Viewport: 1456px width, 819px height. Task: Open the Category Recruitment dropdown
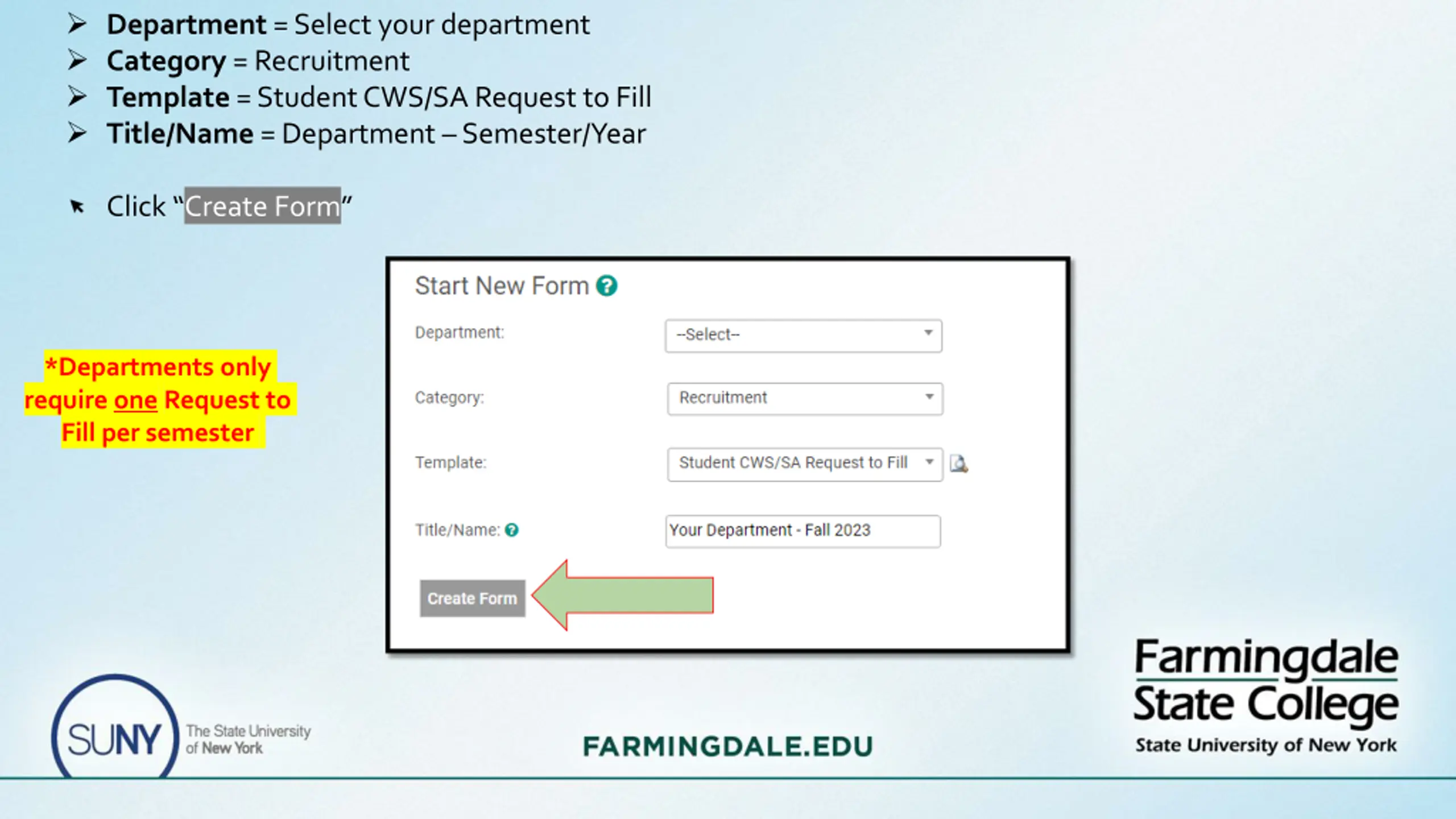[805, 398]
